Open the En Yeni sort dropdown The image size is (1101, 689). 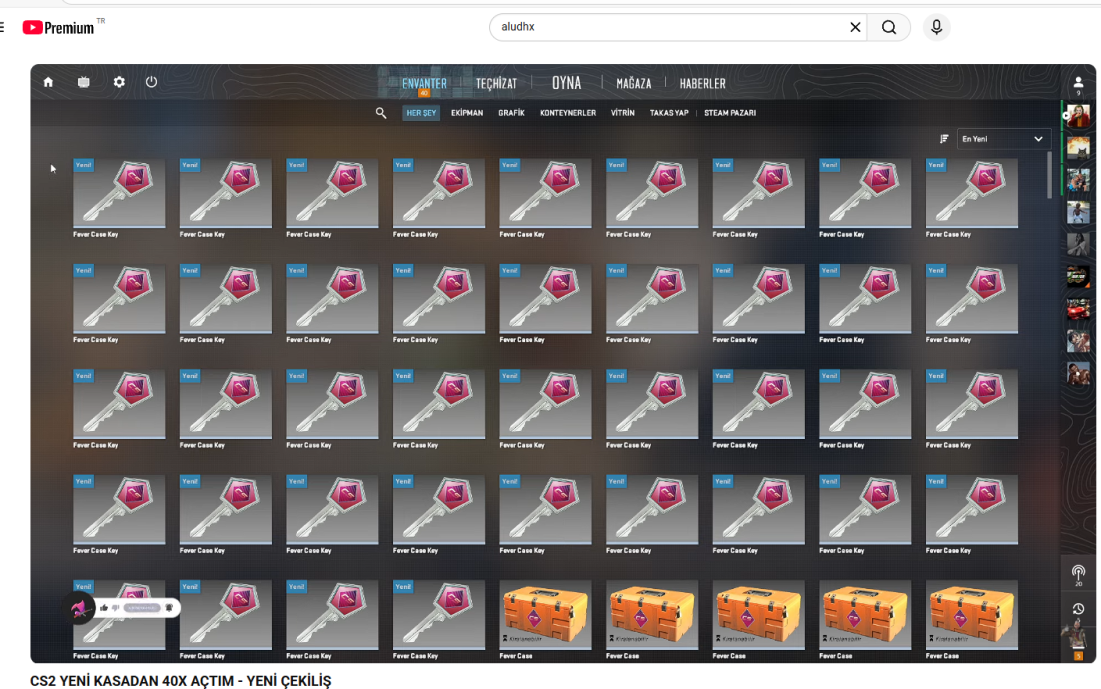(x=1003, y=139)
